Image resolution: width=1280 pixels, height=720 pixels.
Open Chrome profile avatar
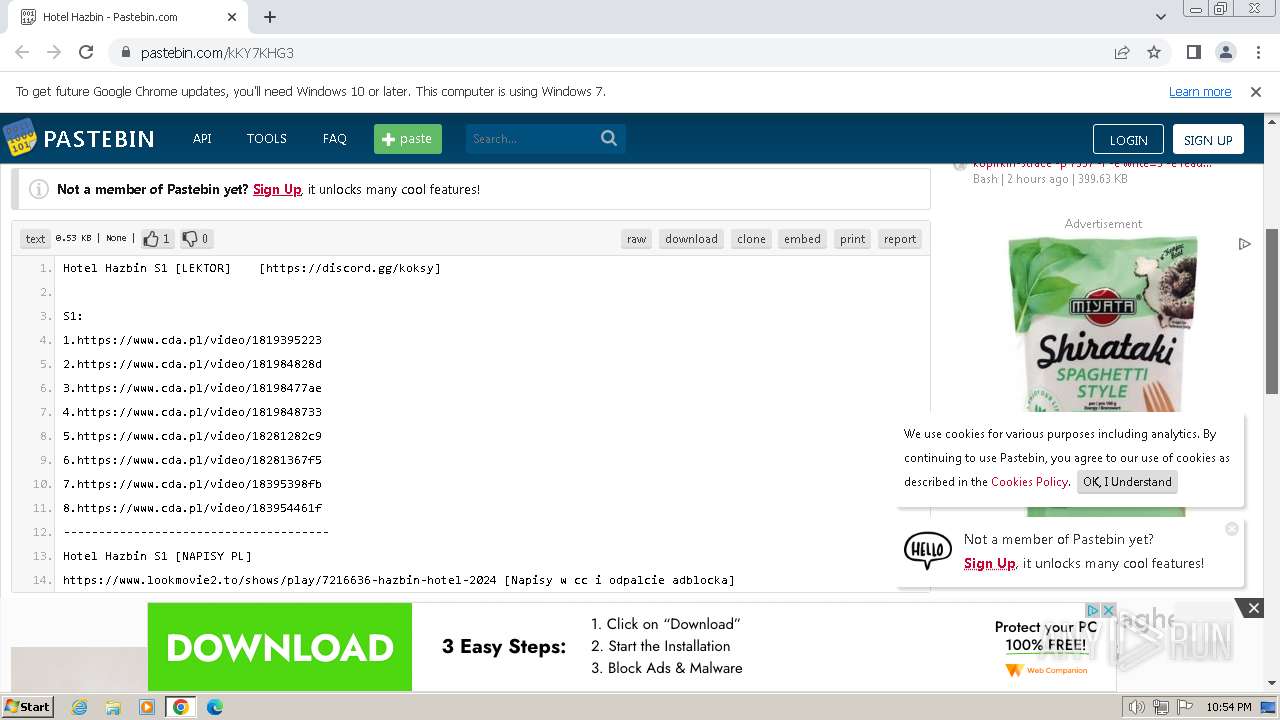click(x=1226, y=53)
